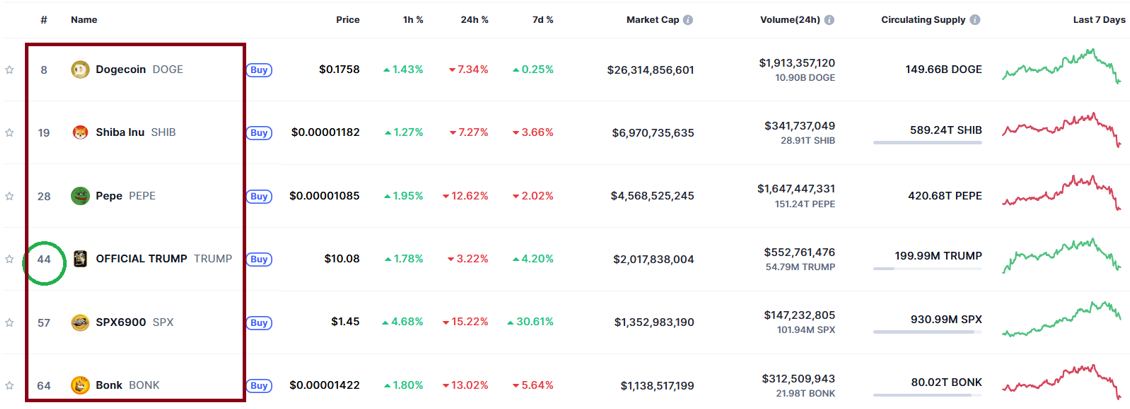The width and height of the screenshot is (1130, 409).
Task: Toggle watchlist star for SPX6900
Action: (9, 322)
